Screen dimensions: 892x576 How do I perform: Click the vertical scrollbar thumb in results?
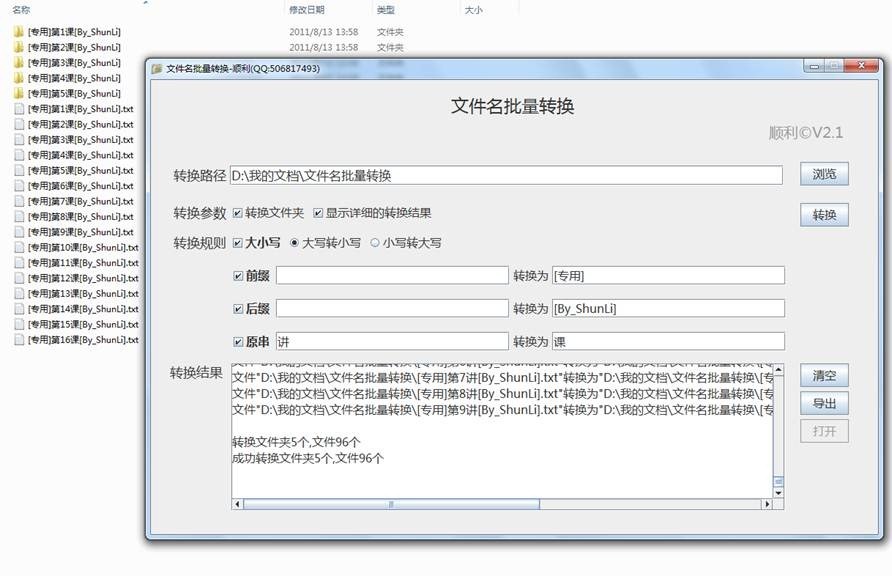pyautogui.click(x=778, y=482)
